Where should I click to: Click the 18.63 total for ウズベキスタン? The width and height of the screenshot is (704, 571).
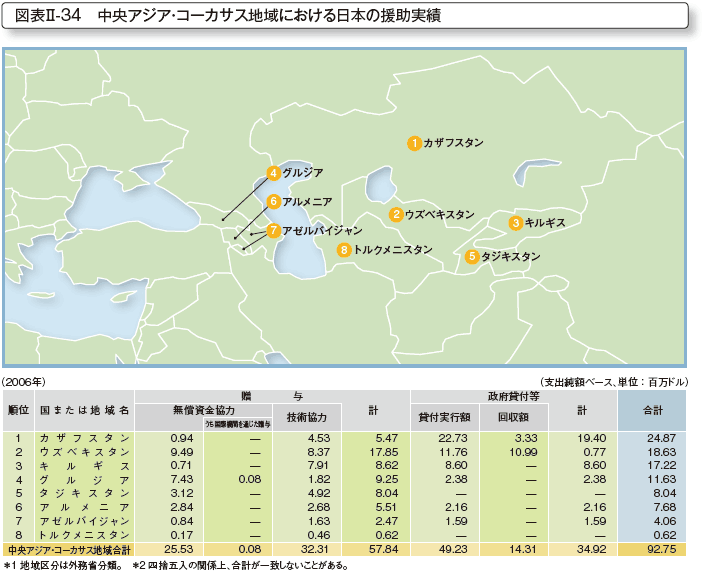coord(661,452)
